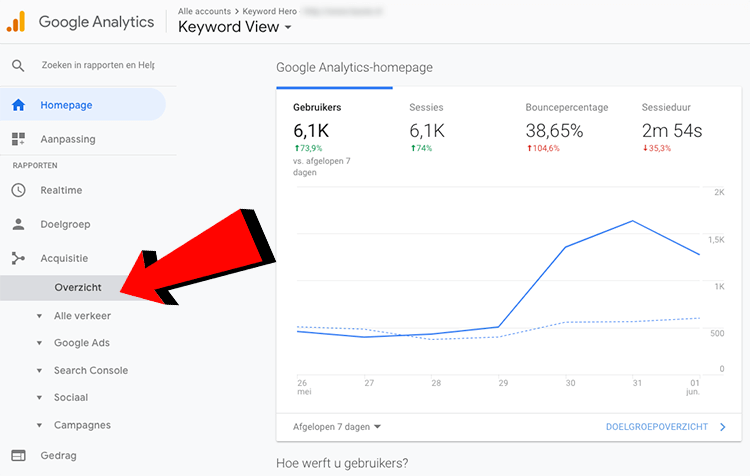Open the DOELGROEPOVERZICHT link

[656, 427]
